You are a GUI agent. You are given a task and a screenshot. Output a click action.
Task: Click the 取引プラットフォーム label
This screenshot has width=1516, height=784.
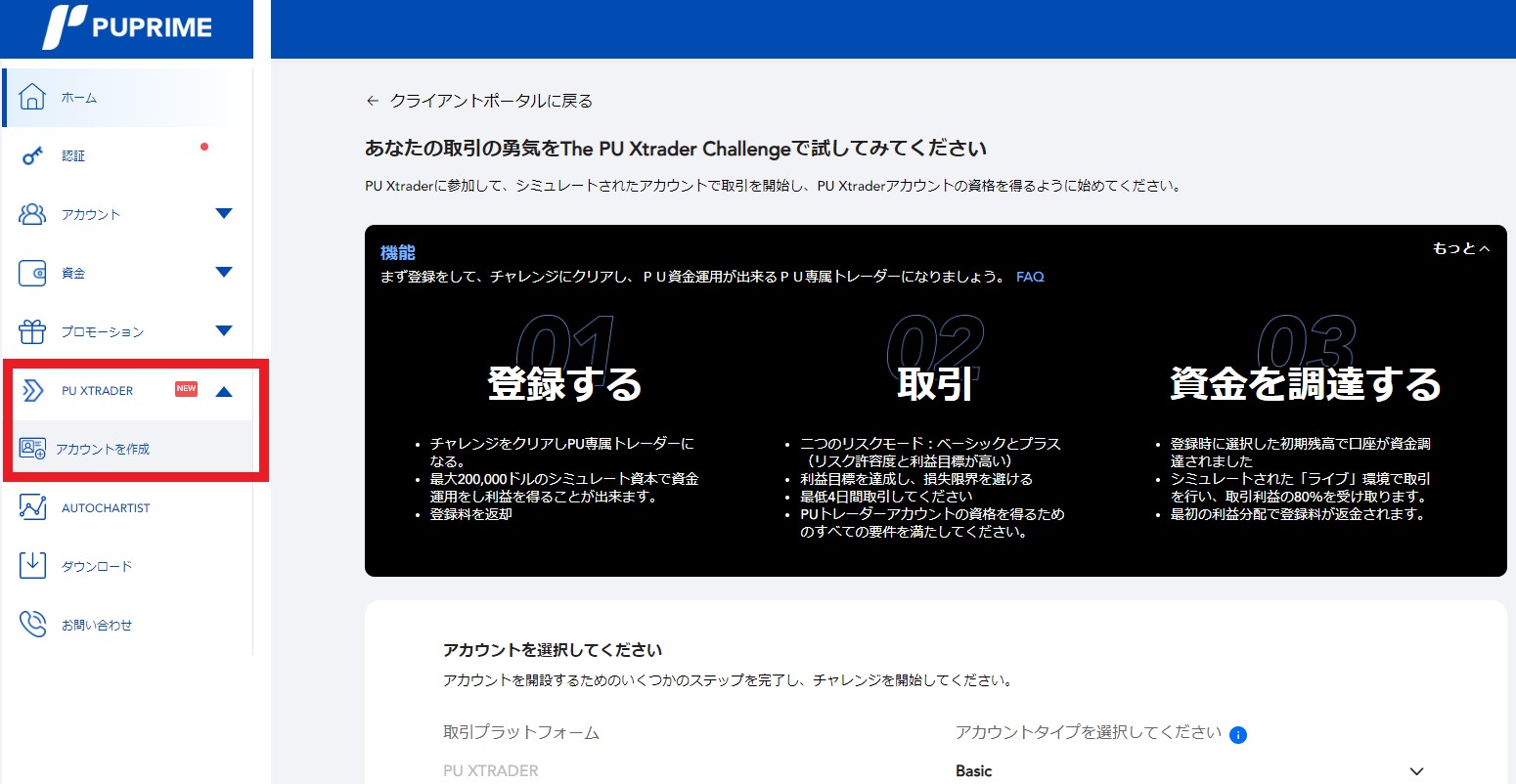pos(521,732)
